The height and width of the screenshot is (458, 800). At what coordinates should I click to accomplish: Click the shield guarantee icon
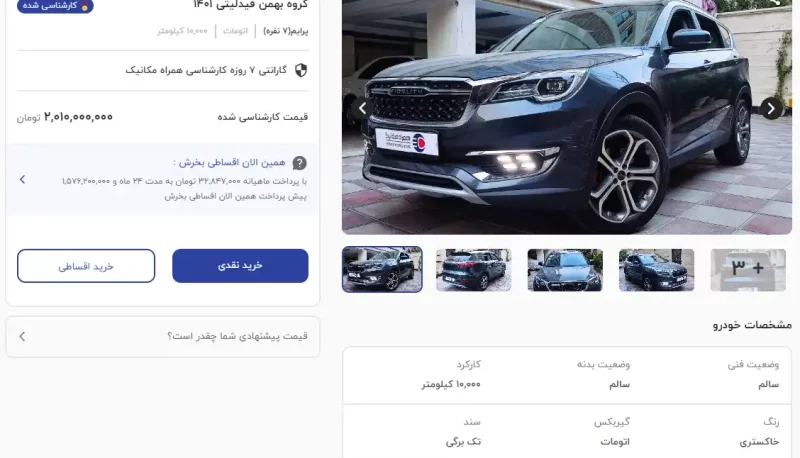[x=301, y=70]
